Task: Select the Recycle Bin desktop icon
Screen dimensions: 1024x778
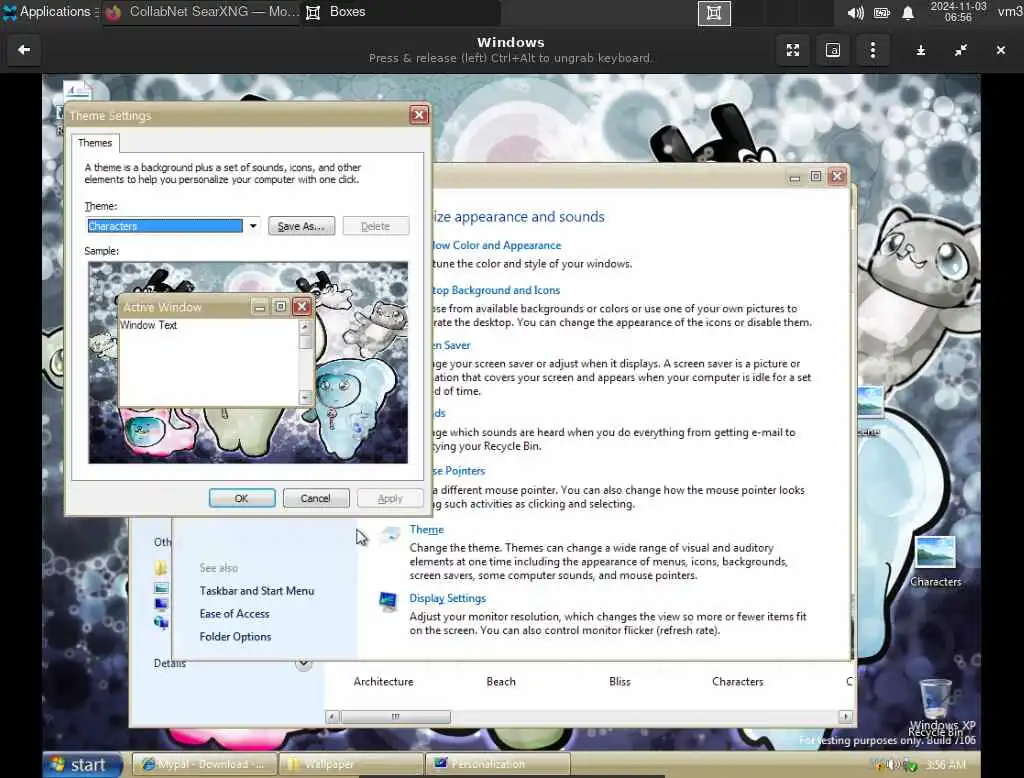Action: coord(935,708)
